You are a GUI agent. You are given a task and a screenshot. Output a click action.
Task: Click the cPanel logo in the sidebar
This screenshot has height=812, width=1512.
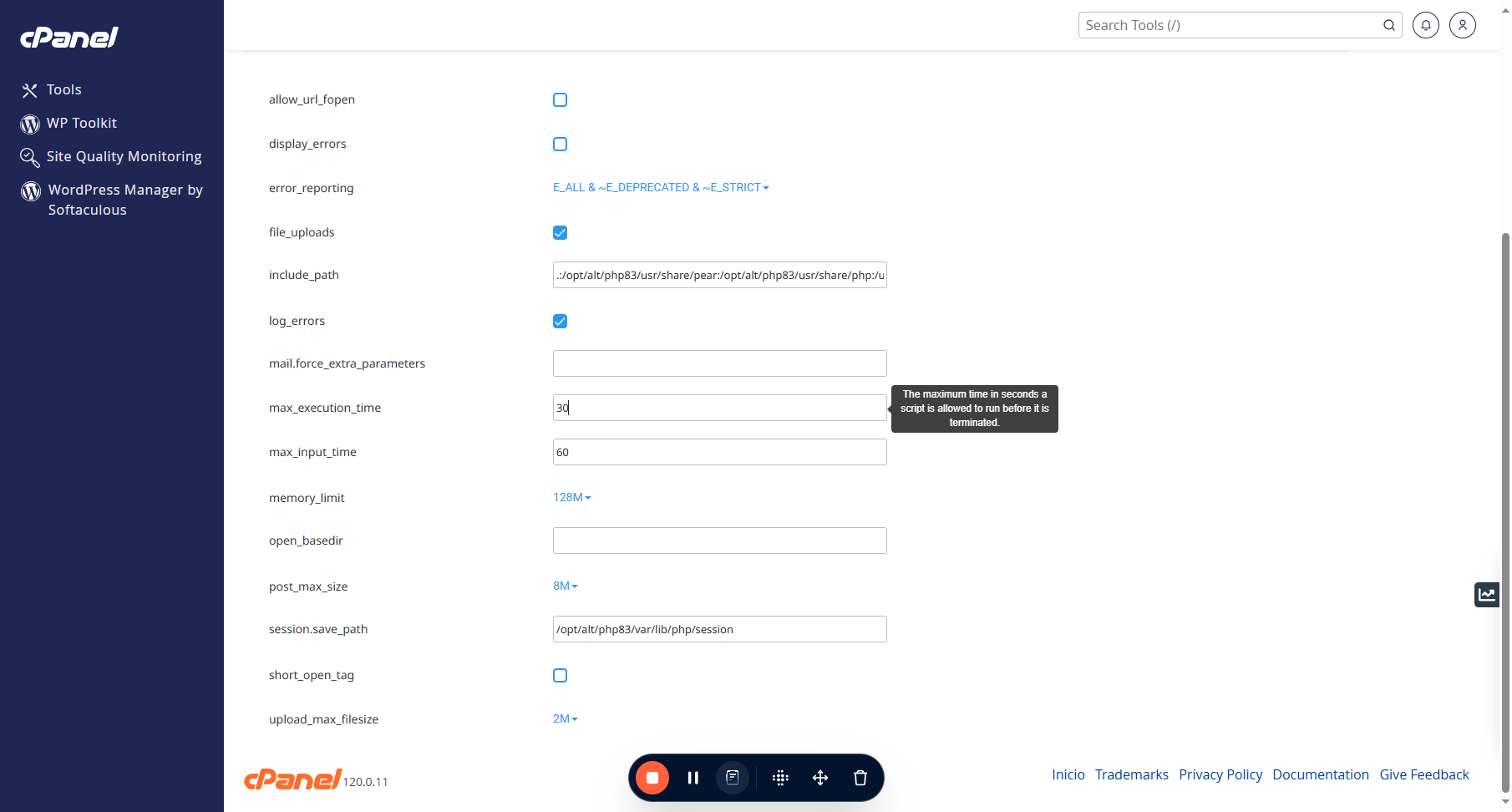click(x=69, y=38)
